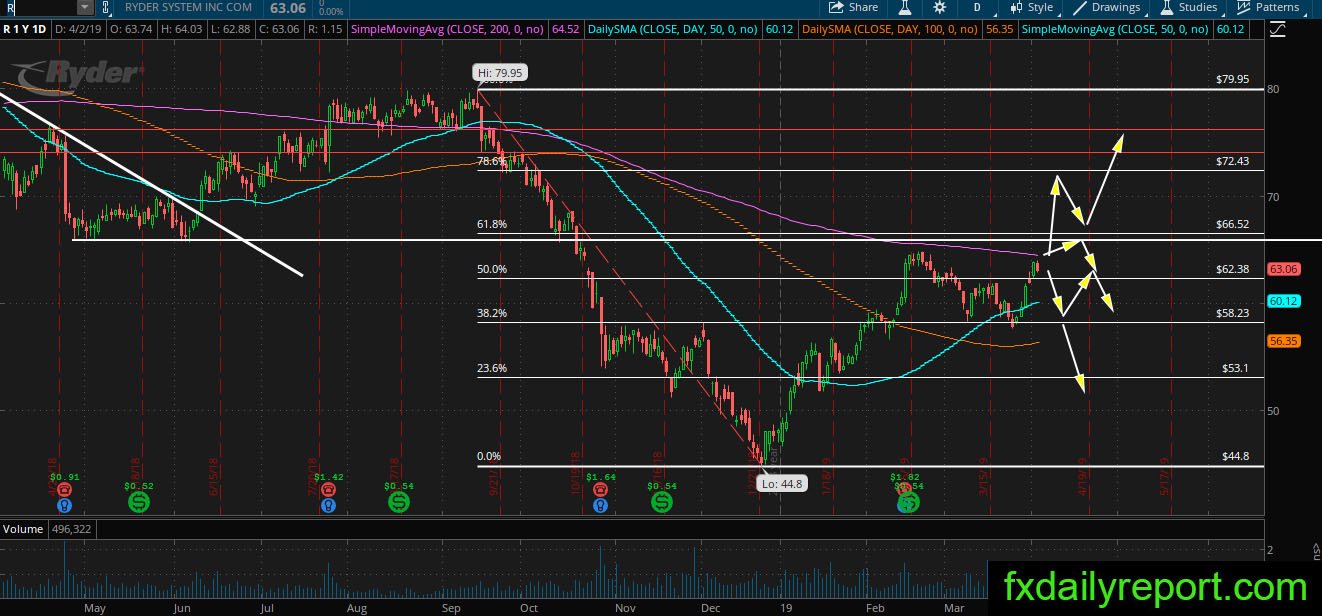The image size is (1322, 616).
Task: Click the Lo: 44.8 price bubble
Action: (x=784, y=484)
